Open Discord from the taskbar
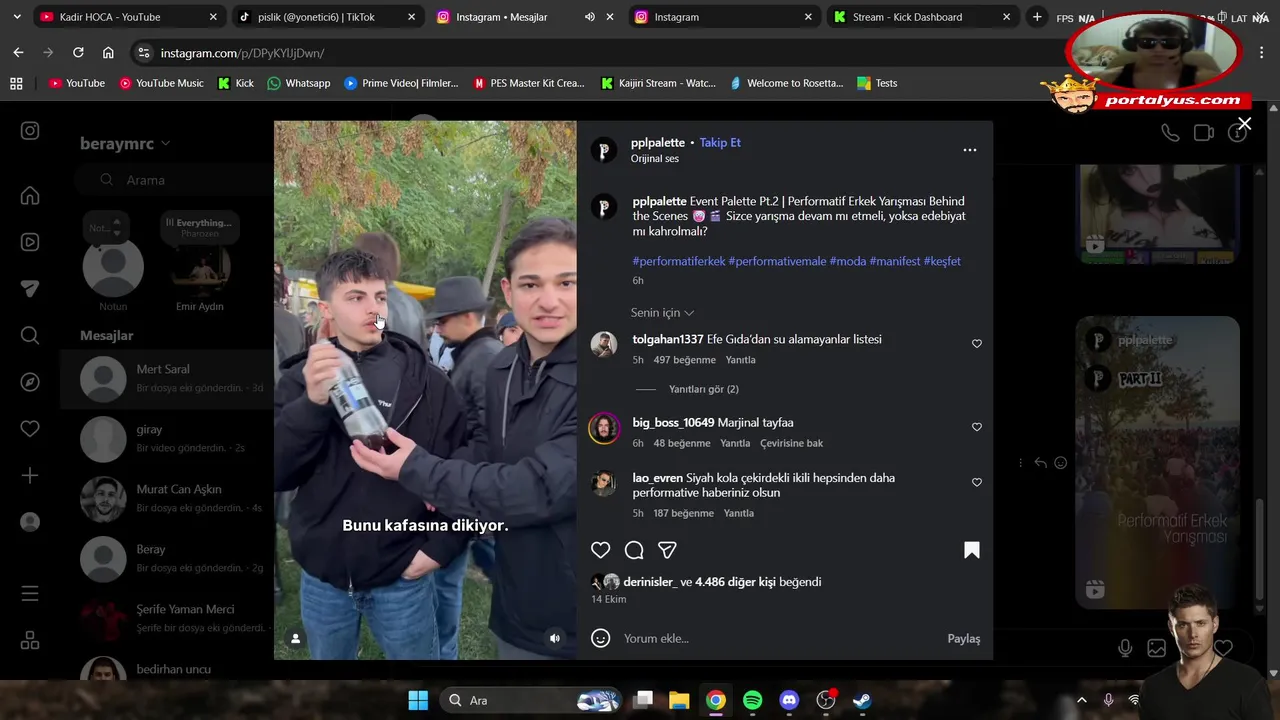This screenshot has height=720, width=1280. [x=789, y=701]
